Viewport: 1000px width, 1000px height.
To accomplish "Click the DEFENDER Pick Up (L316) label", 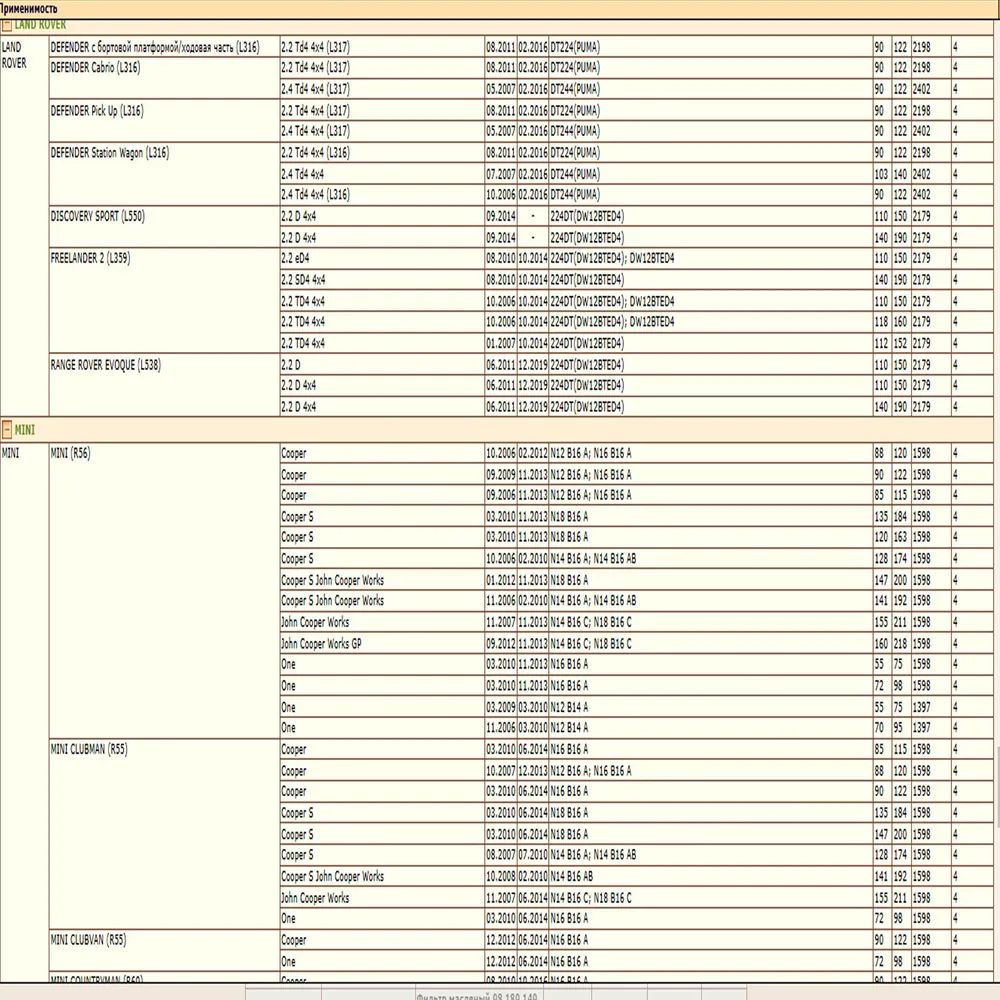I will point(105,111).
